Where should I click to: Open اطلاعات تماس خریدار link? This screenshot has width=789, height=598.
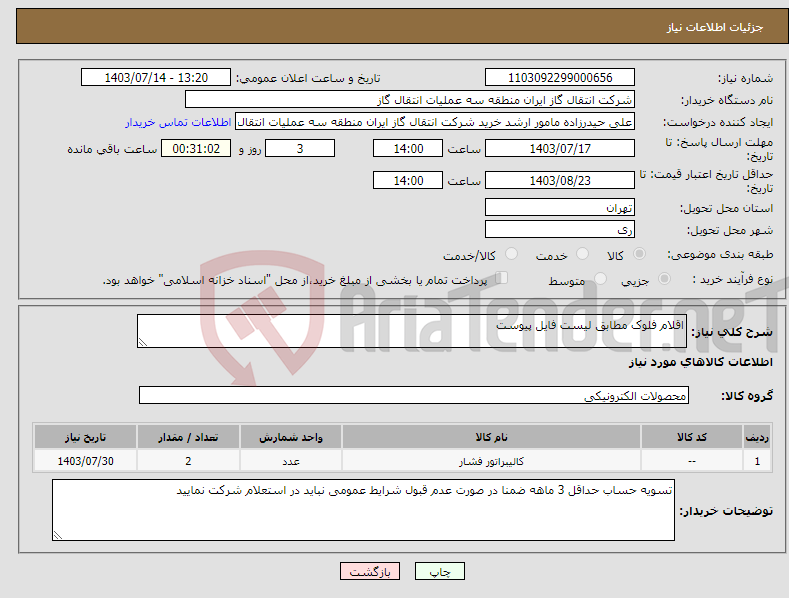coord(178,122)
